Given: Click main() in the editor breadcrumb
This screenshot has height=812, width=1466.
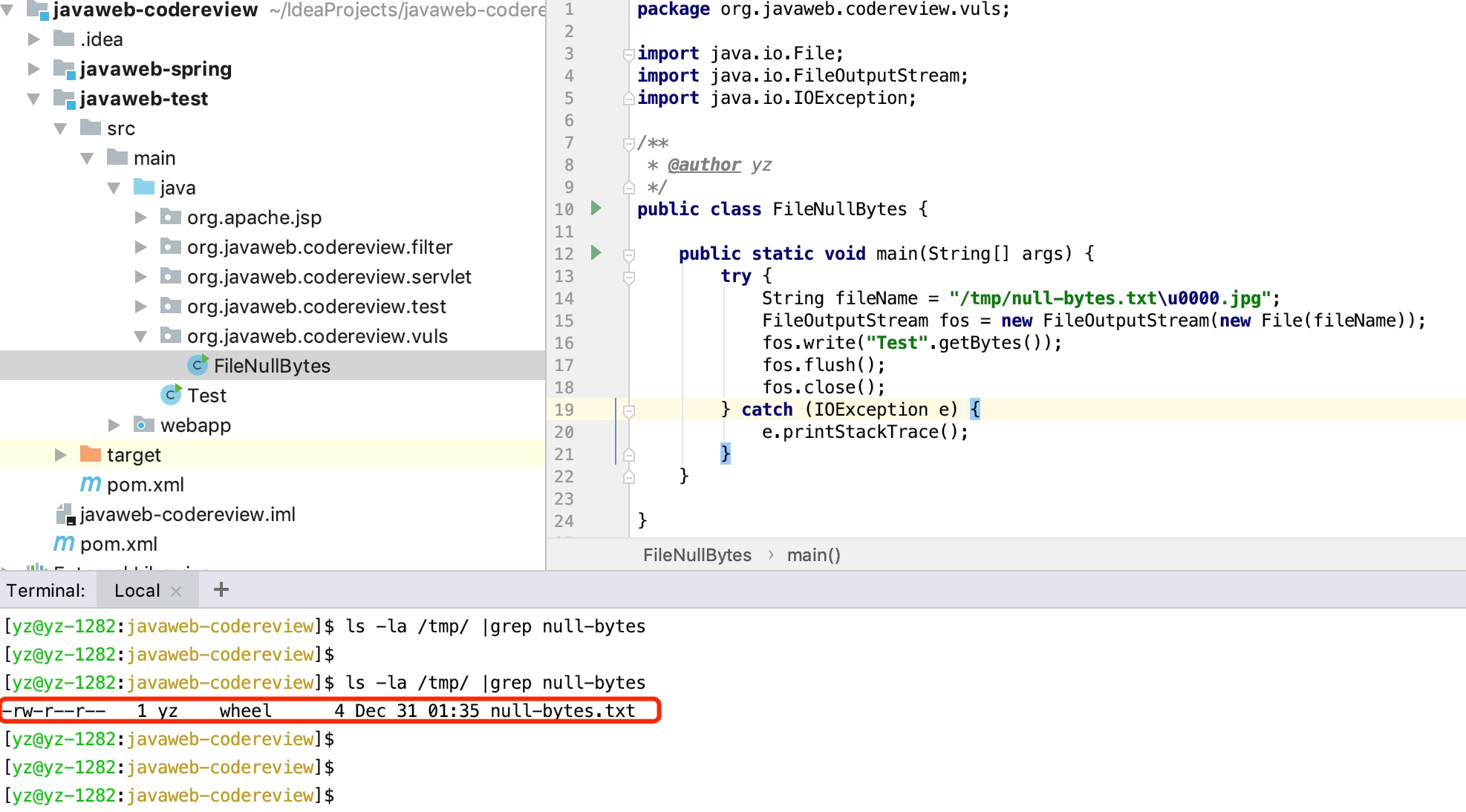Looking at the screenshot, I should coord(813,555).
